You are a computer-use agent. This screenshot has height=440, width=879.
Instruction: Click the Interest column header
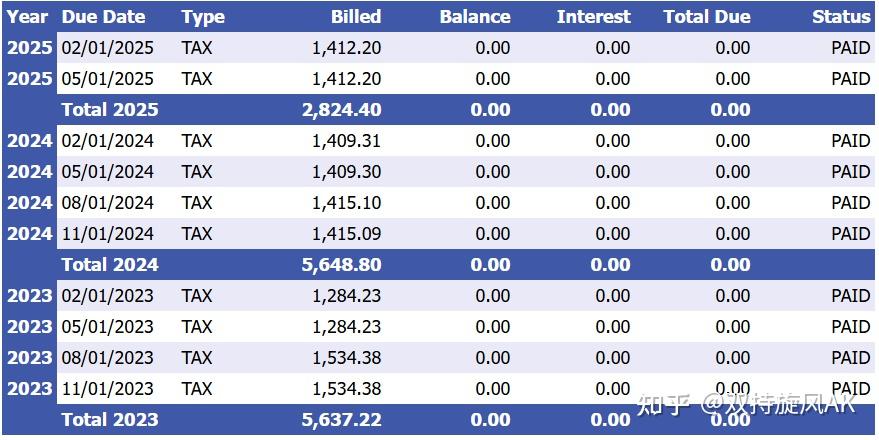click(593, 17)
